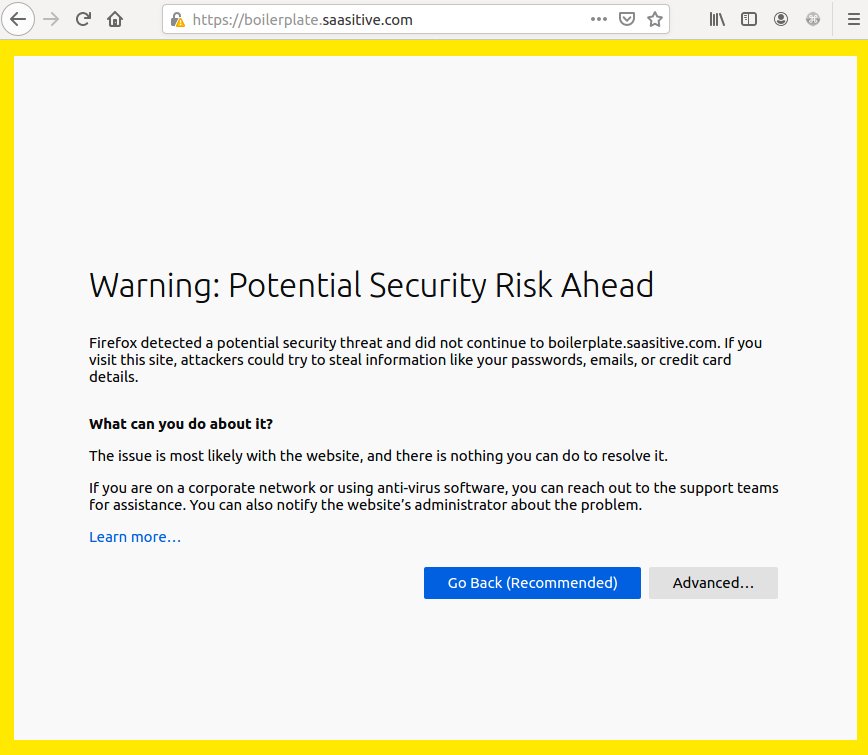Click the Forward arrow button

[51, 19]
